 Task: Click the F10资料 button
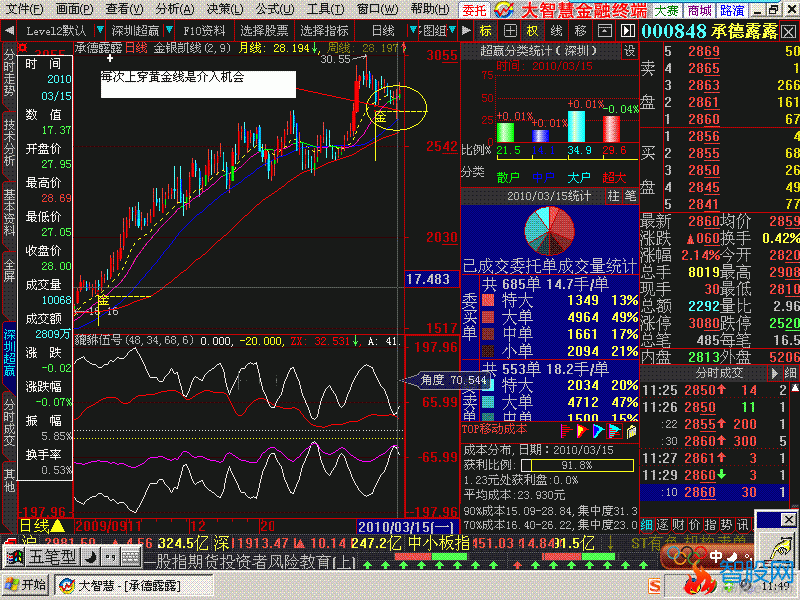pos(204,31)
